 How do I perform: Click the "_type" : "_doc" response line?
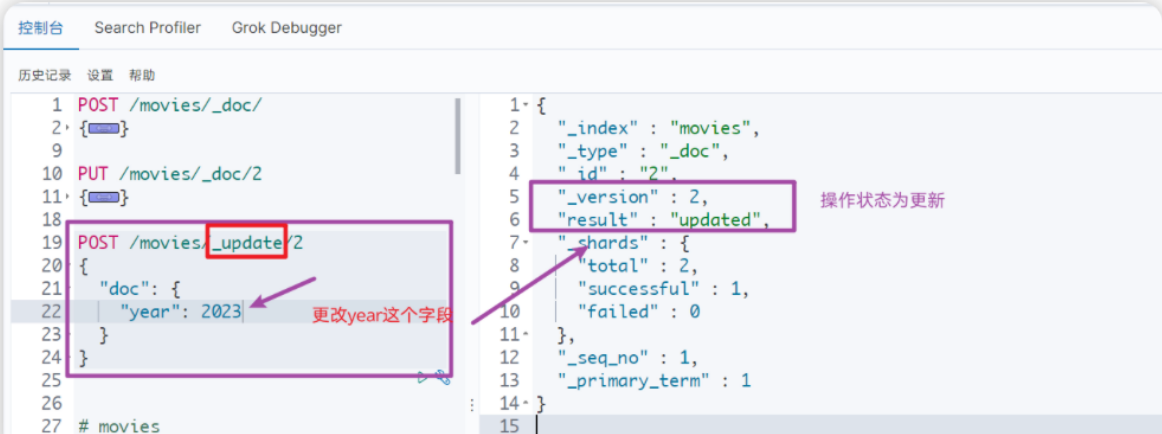pos(644,152)
